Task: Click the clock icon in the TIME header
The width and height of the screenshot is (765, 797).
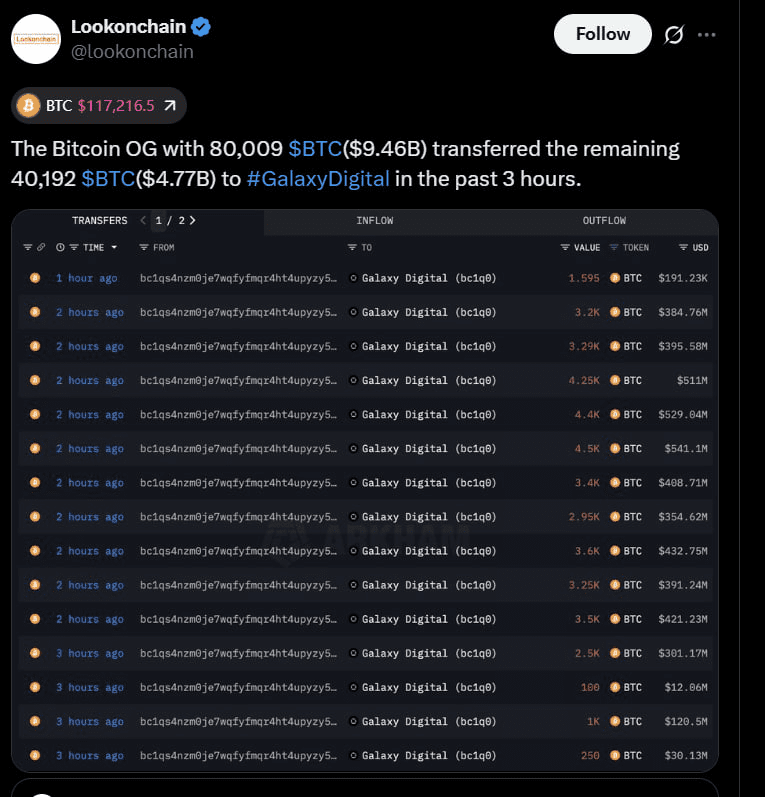Action: (60, 247)
